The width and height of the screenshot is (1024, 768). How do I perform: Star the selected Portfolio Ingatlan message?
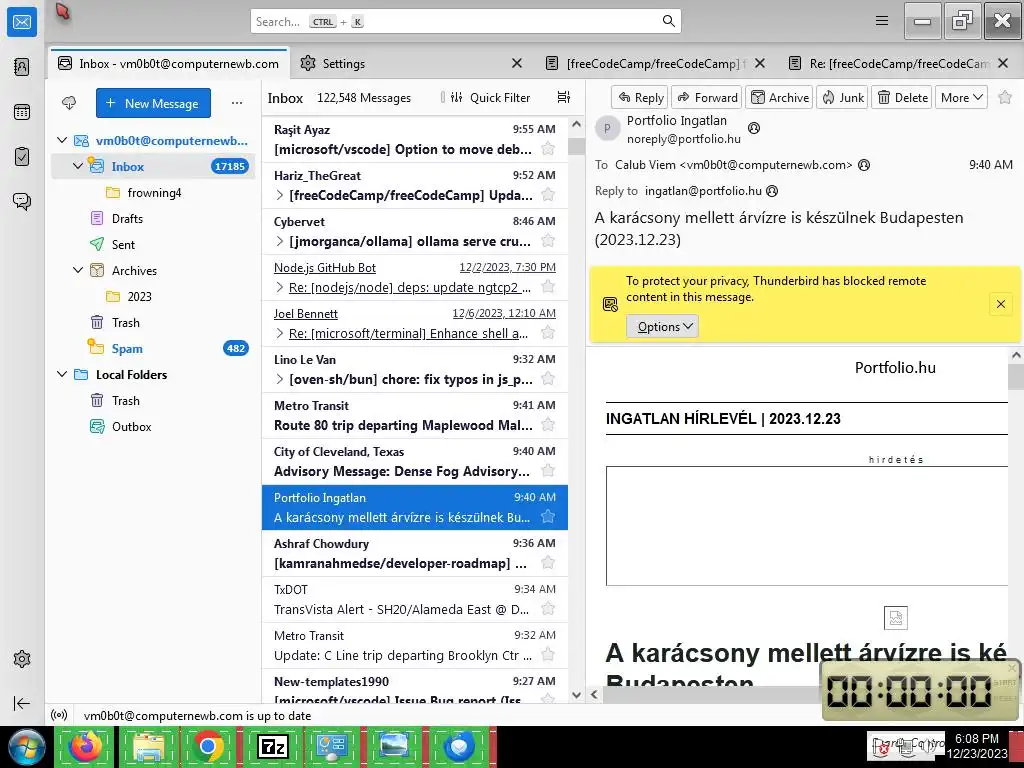[548, 517]
